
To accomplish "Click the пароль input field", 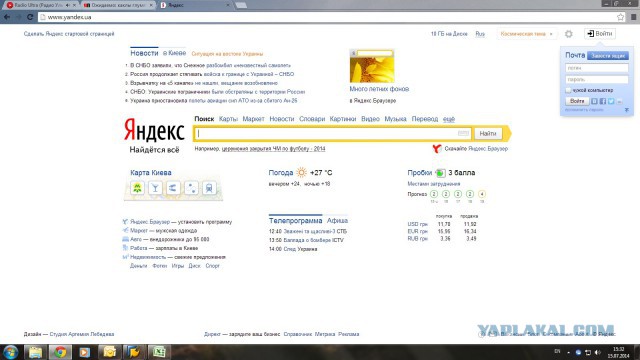I will [x=597, y=80].
